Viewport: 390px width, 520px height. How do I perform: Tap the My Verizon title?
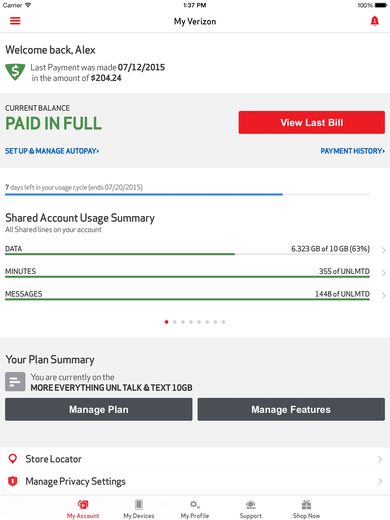click(x=195, y=22)
